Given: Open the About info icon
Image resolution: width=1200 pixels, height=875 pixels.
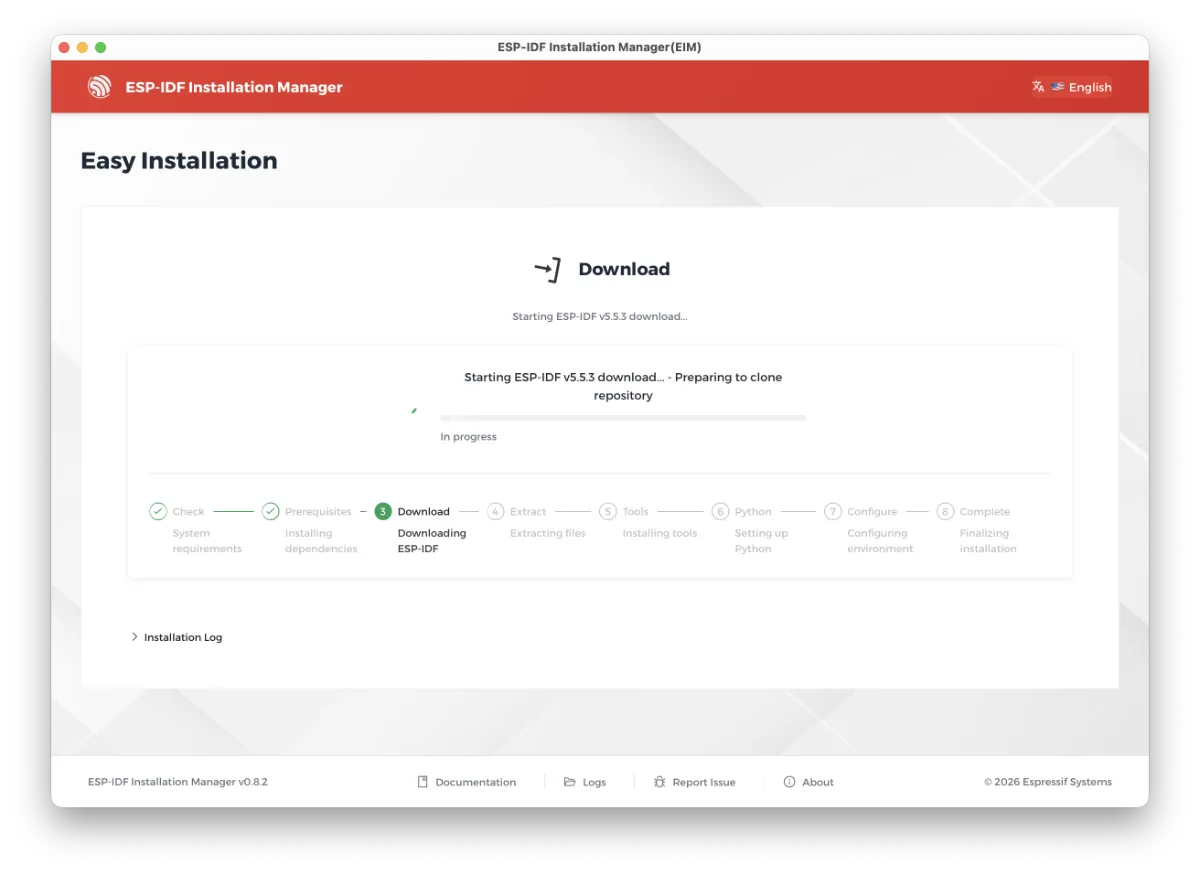Looking at the screenshot, I should pyautogui.click(x=789, y=782).
